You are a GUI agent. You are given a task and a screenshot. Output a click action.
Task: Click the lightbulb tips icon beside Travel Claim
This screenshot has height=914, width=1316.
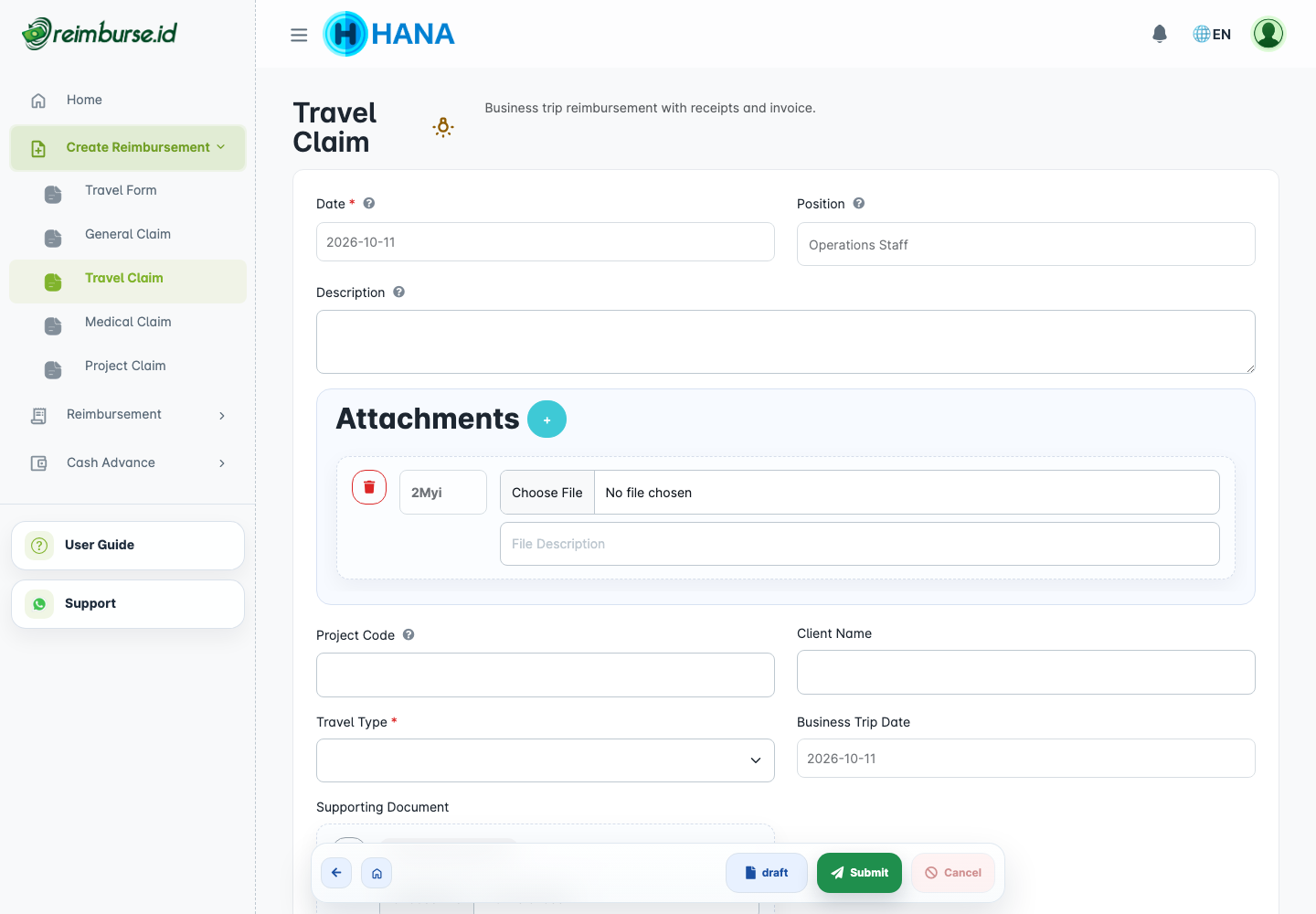(443, 127)
